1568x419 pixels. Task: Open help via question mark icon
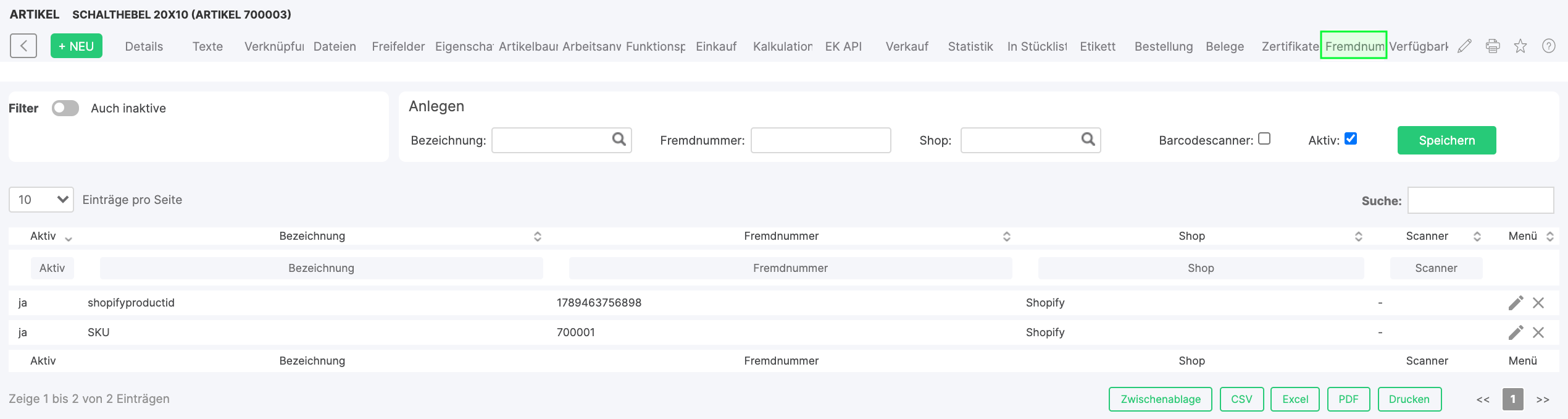pyautogui.click(x=1549, y=46)
